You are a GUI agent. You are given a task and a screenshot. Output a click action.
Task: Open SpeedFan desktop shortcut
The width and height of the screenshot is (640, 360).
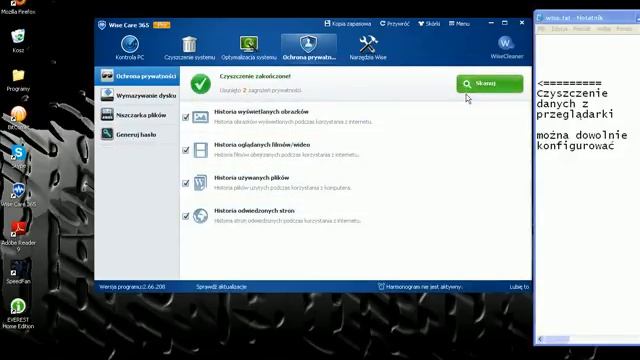tap(18, 271)
